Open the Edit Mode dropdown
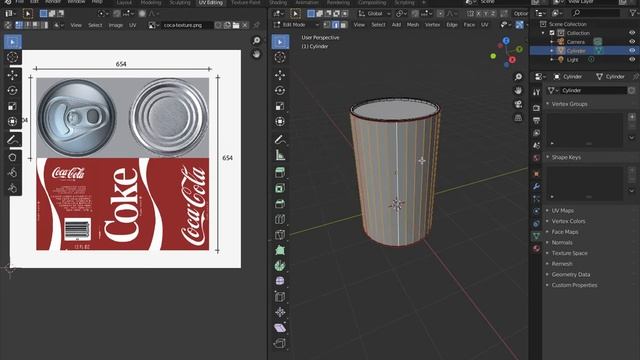The height and width of the screenshot is (360, 640). (297, 25)
